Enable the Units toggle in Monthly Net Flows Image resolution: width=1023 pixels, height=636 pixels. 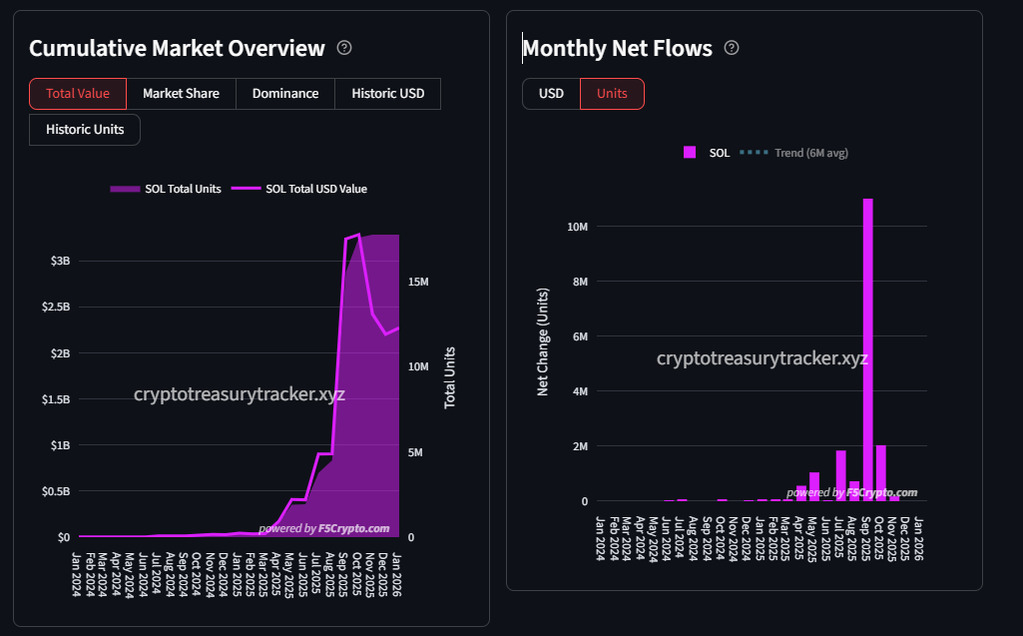coord(611,93)
